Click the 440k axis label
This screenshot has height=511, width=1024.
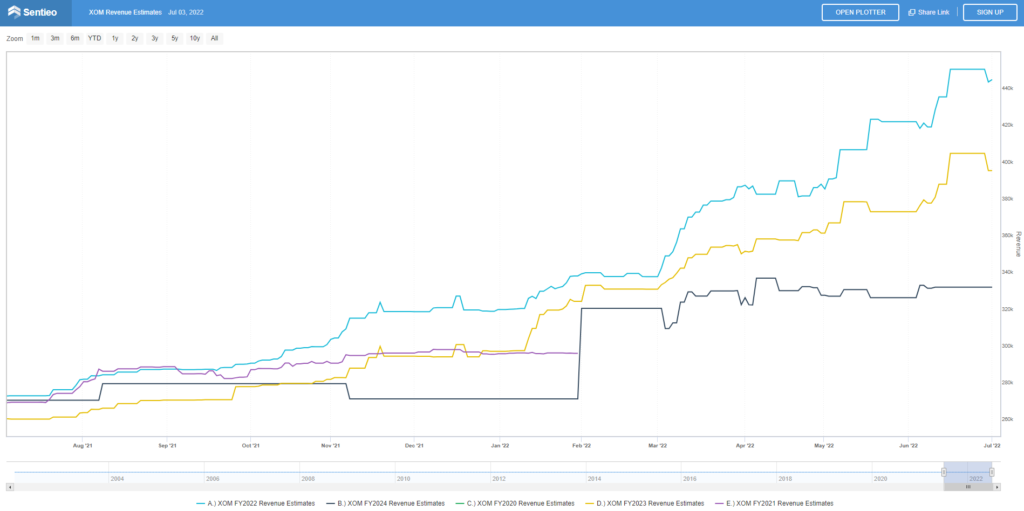[1008, 88]
